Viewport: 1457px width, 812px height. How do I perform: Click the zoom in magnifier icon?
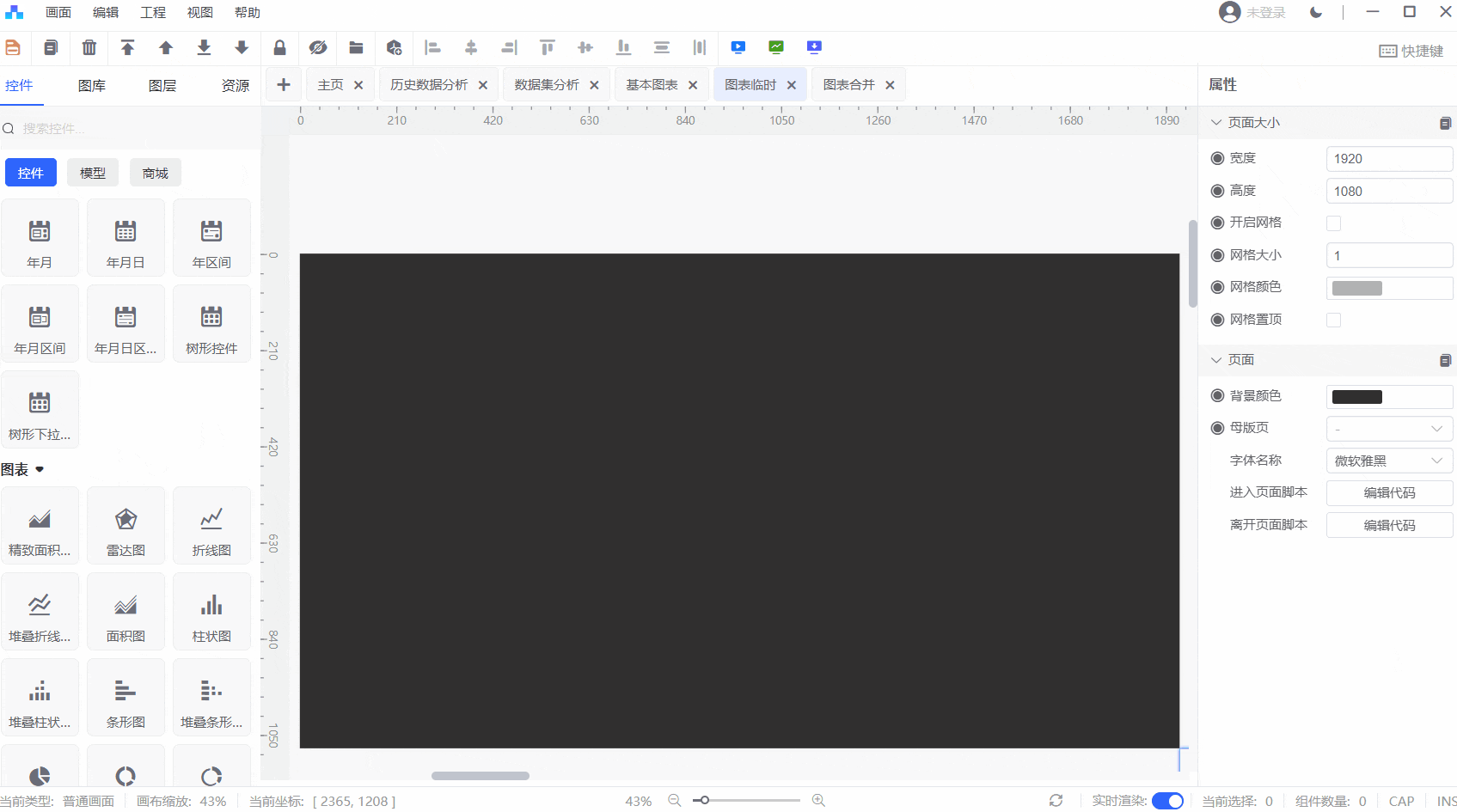pyautogui.click(x=818, y=801)
